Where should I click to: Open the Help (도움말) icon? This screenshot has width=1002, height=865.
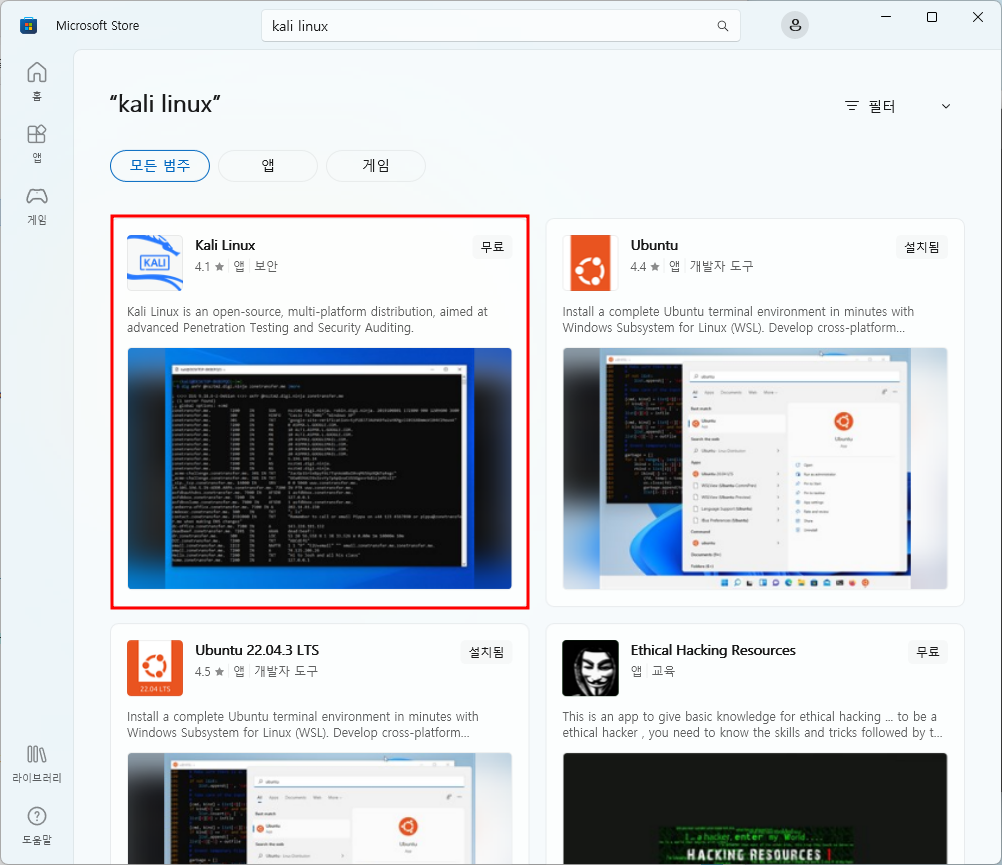pos(36,825)
